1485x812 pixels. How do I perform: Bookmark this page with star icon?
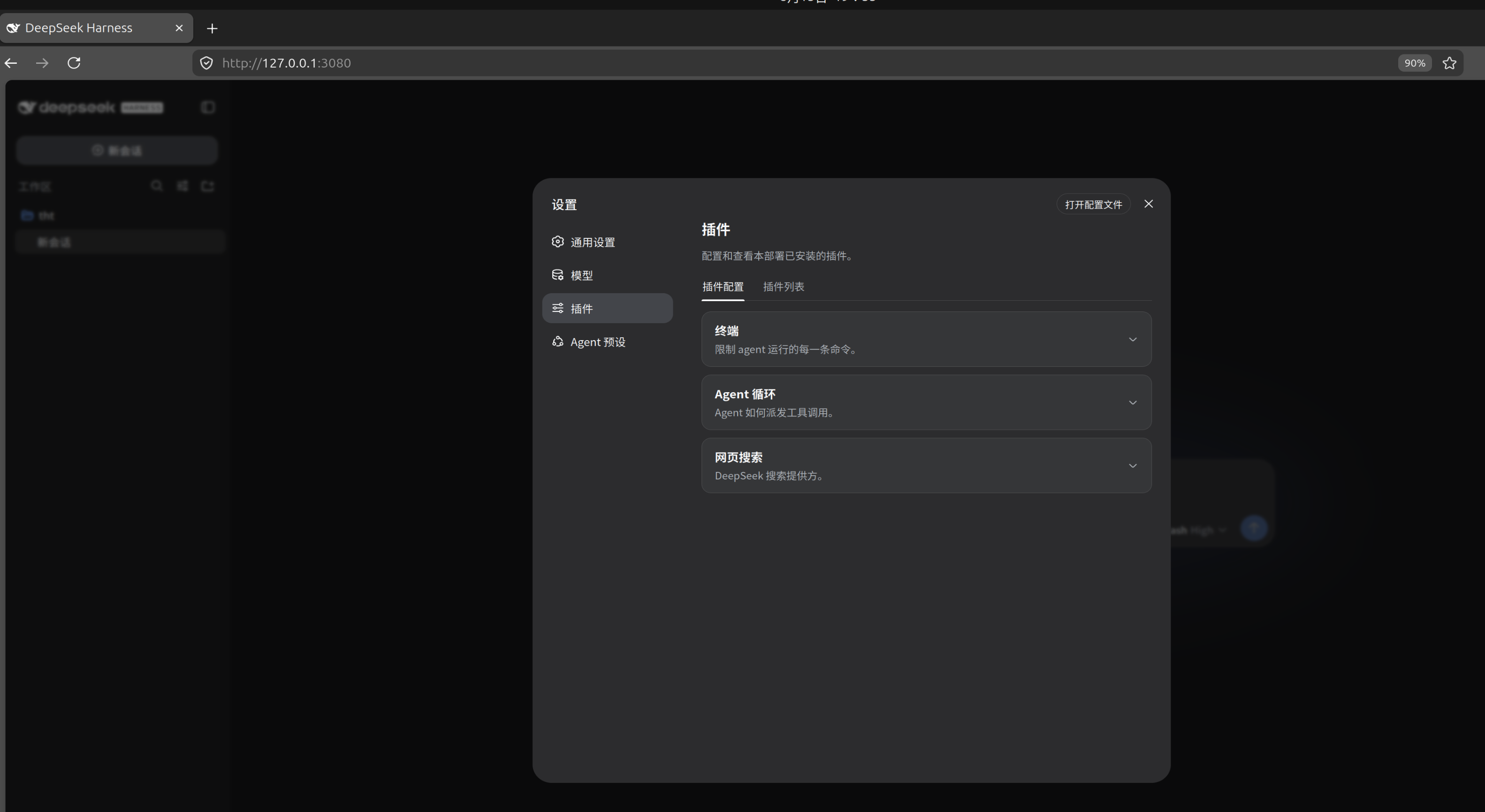1449,63
